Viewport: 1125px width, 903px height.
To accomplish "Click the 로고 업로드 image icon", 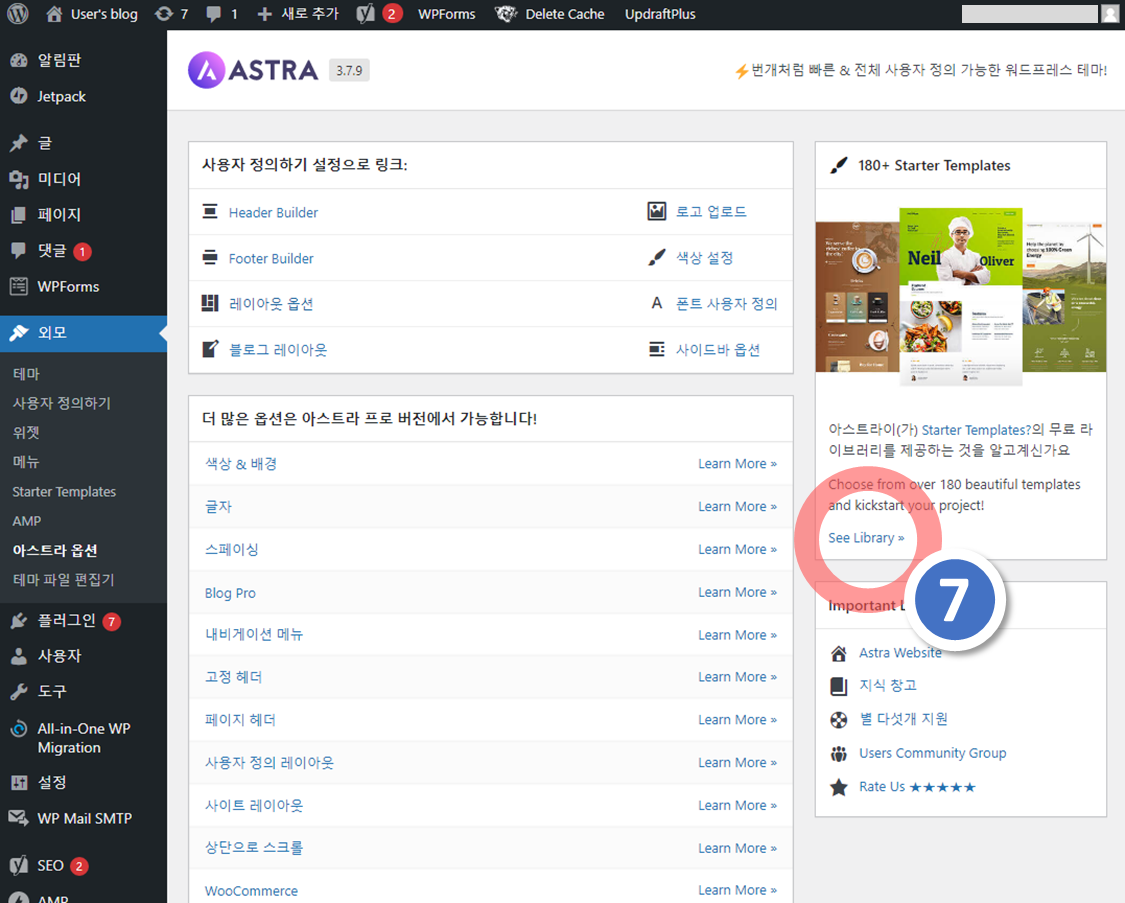I will pos(656,211).
